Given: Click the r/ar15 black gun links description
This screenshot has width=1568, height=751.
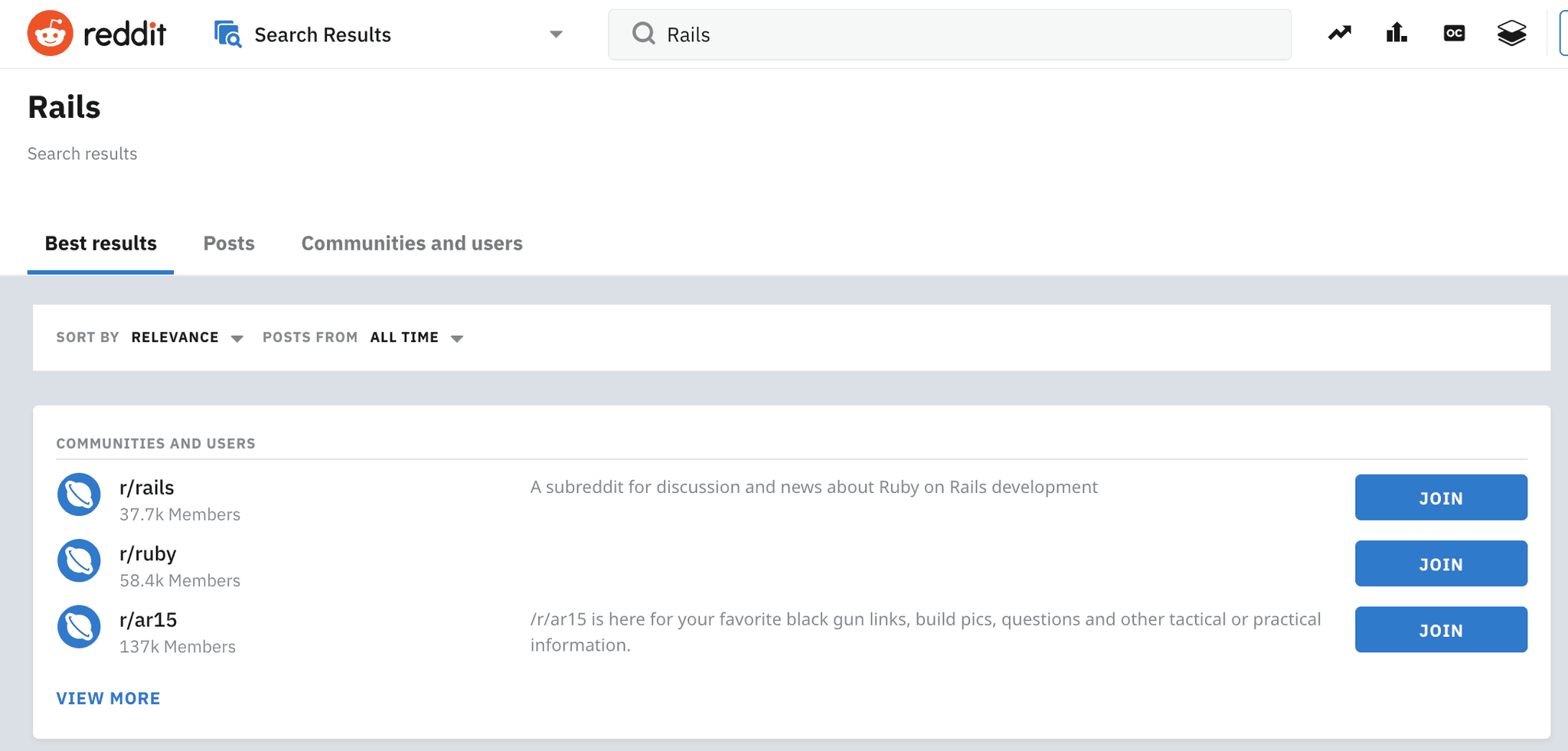Looking at the screenshot, I should coord(926,632).
